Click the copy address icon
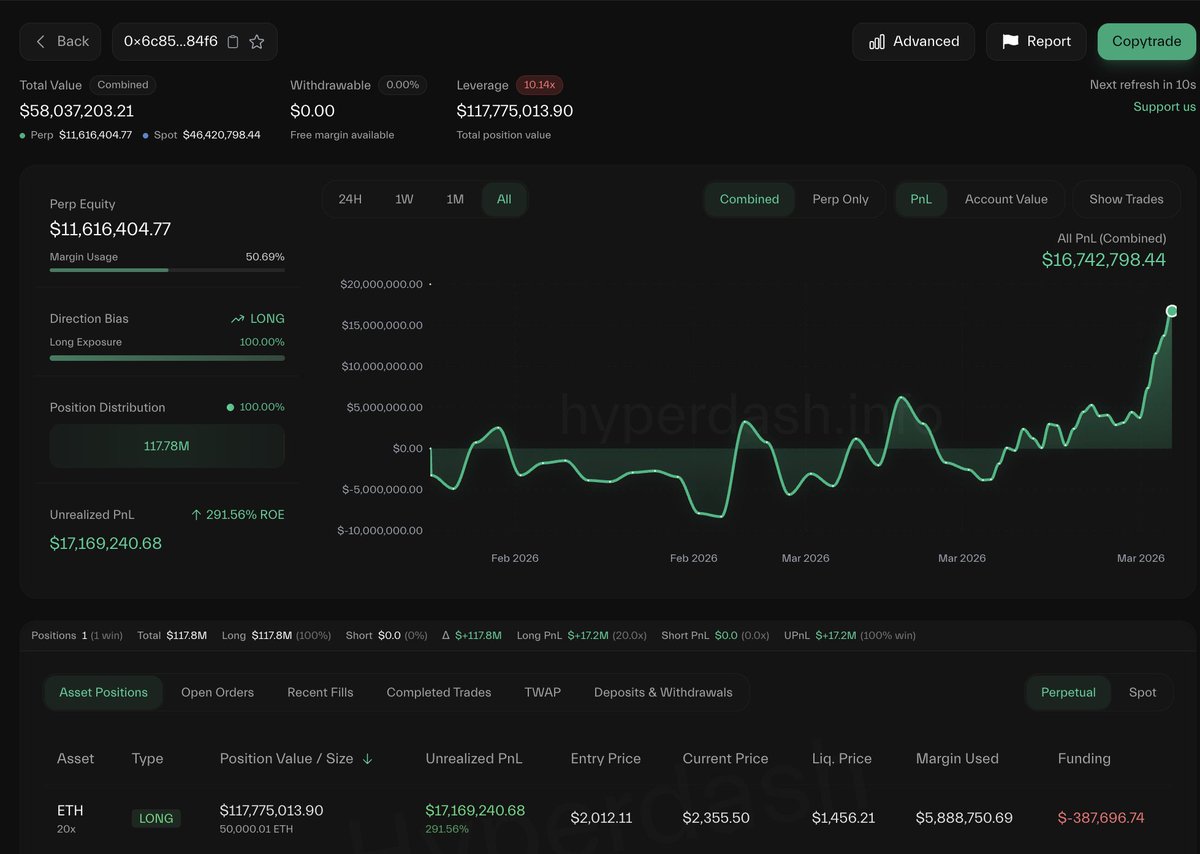Image resolution: width=1200 pixels, height=854 pixels. point(235,41)
